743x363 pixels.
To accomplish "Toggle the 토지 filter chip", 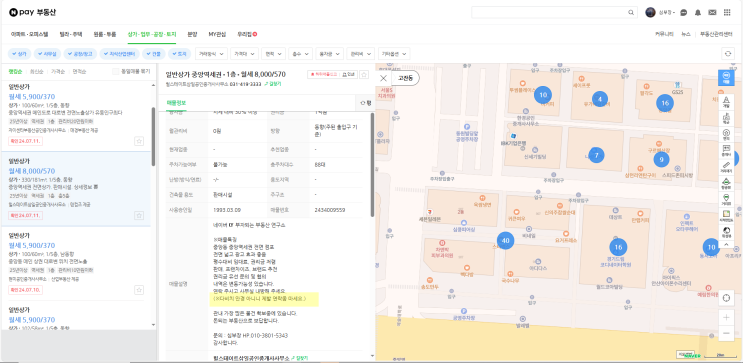I will [179, 54].
